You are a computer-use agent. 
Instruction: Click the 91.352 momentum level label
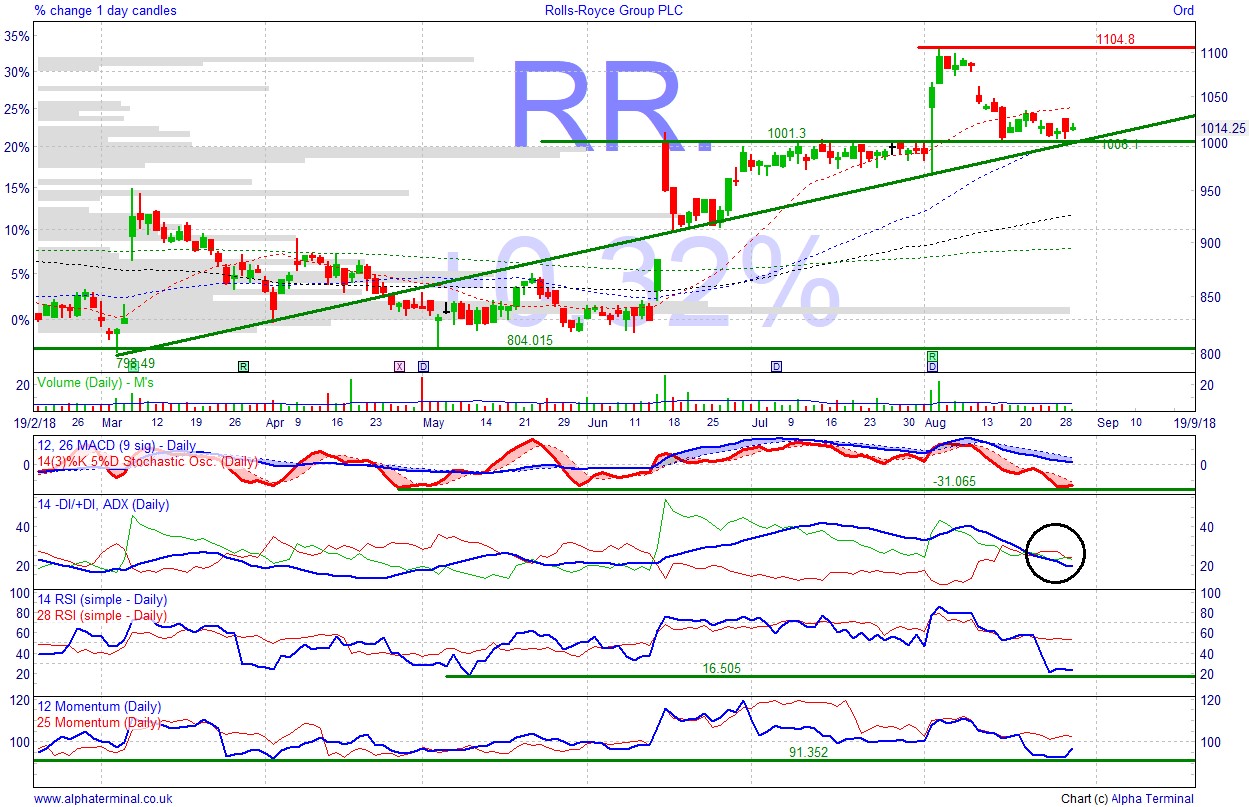tap(807, 753)
